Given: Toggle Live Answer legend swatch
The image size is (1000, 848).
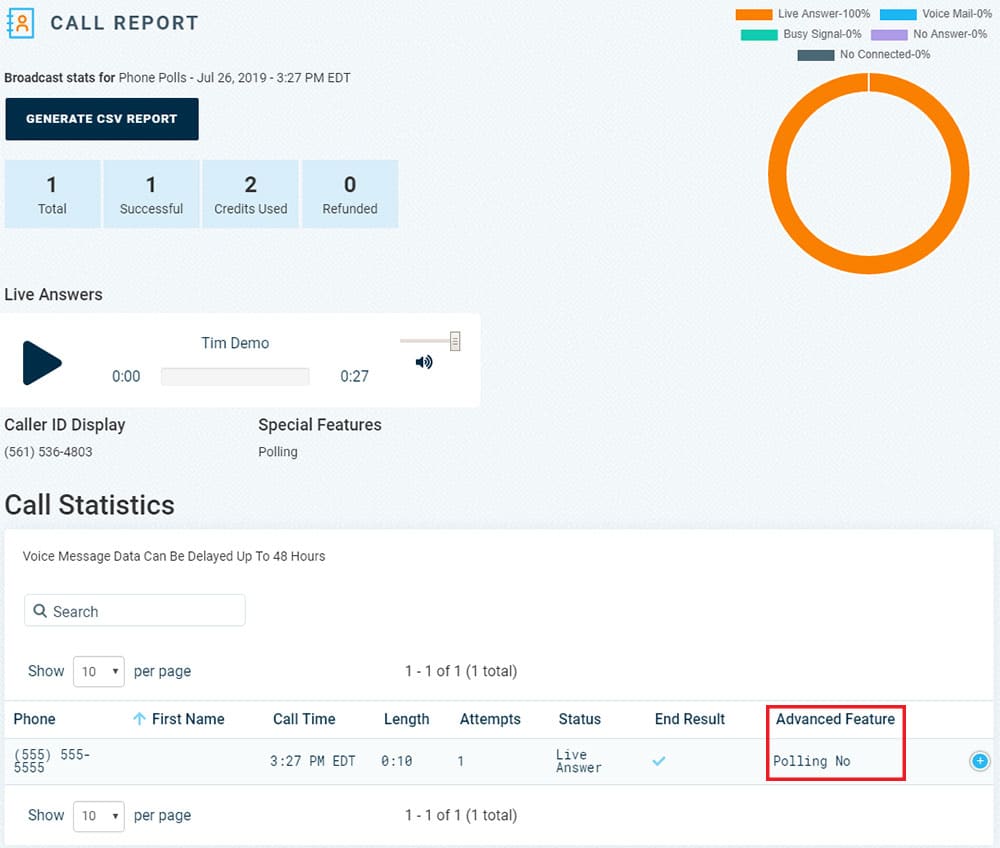Looking at the screenshot, I should 754,15.
